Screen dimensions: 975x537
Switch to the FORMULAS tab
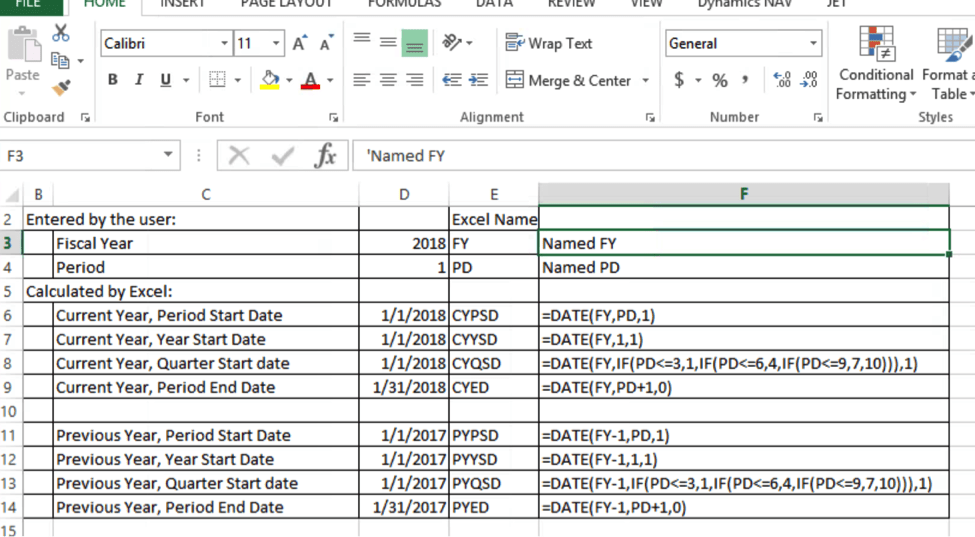[404, 4]
